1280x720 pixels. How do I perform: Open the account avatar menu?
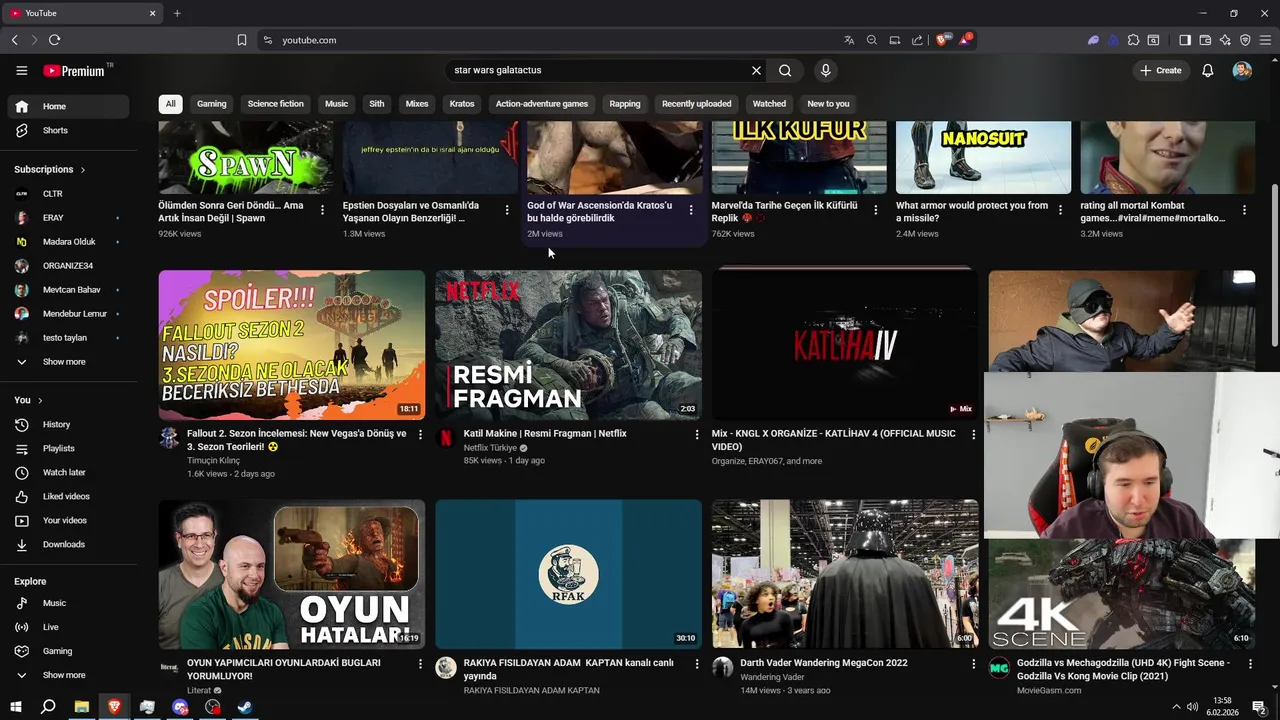(x=1242, y=70)
